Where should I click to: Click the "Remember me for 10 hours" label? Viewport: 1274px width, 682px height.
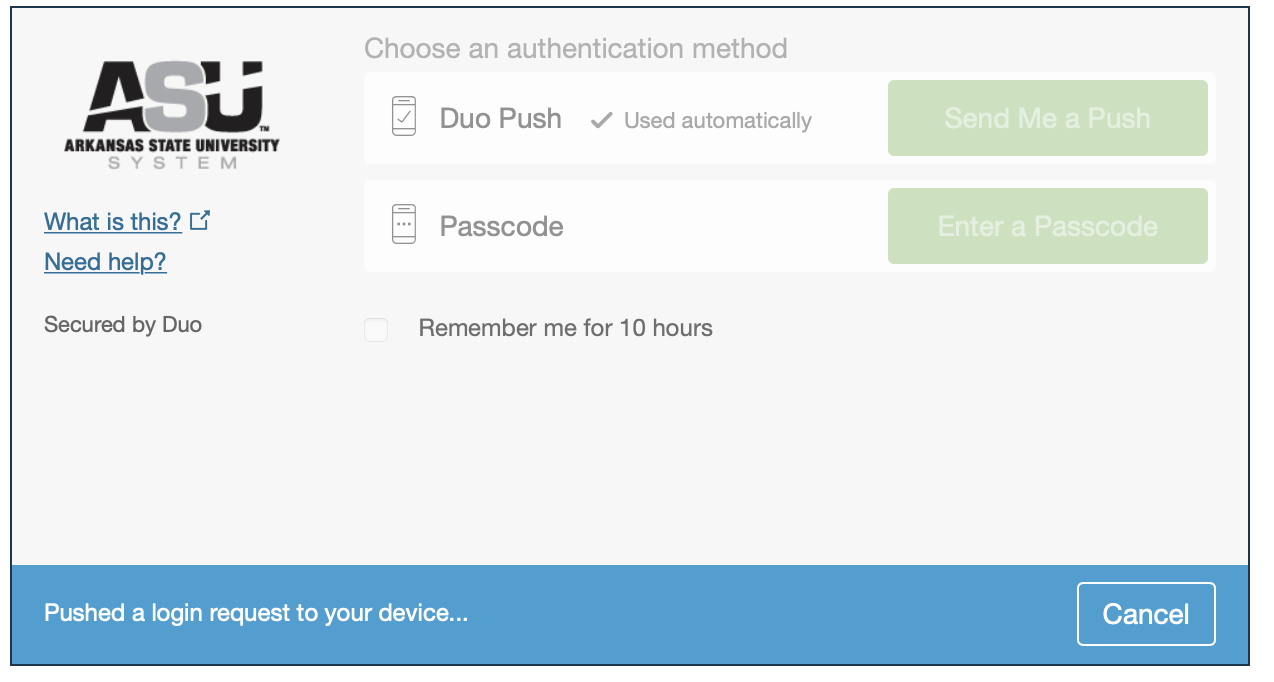[565, 328]
